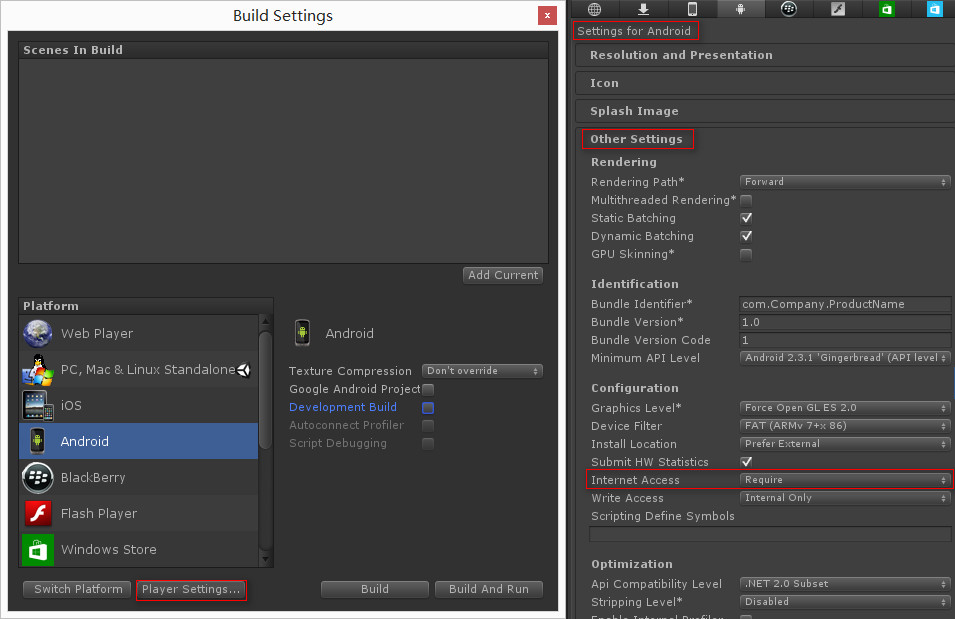Select Web Player platform row
This screenshot has height=619, width=955.
(139, 333)
